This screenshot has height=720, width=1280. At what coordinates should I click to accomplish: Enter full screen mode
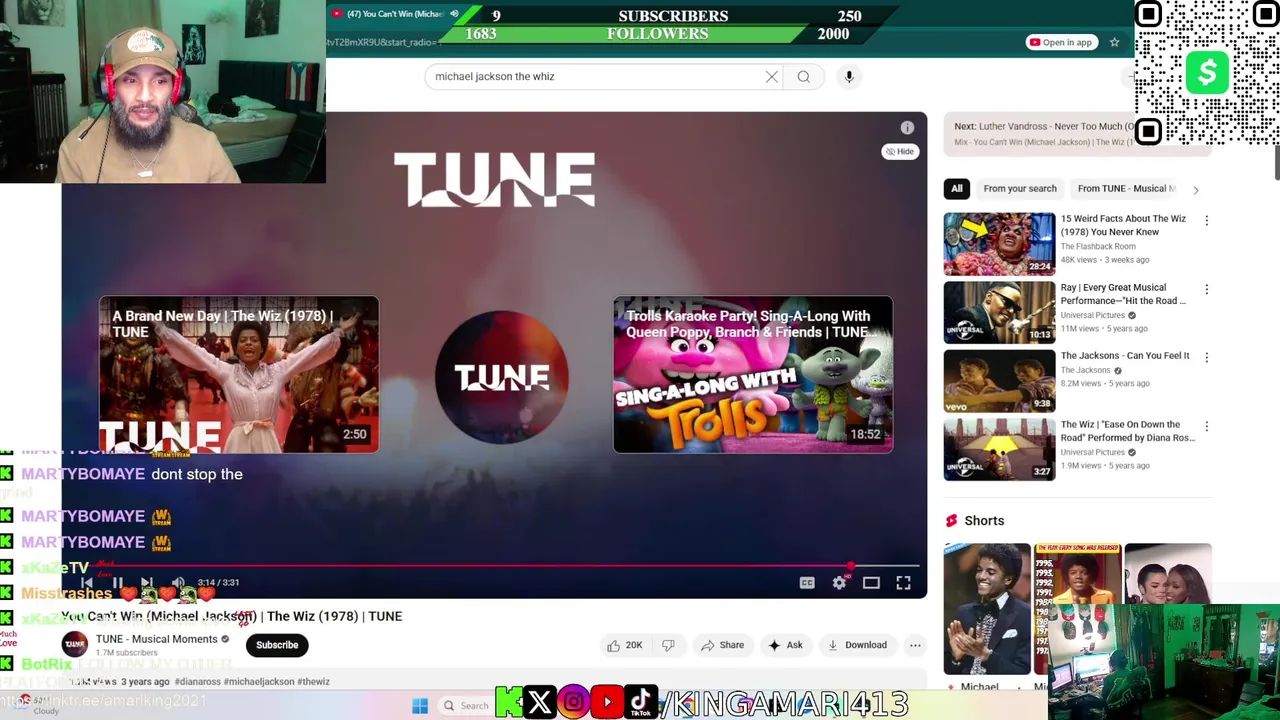point(903,583)
